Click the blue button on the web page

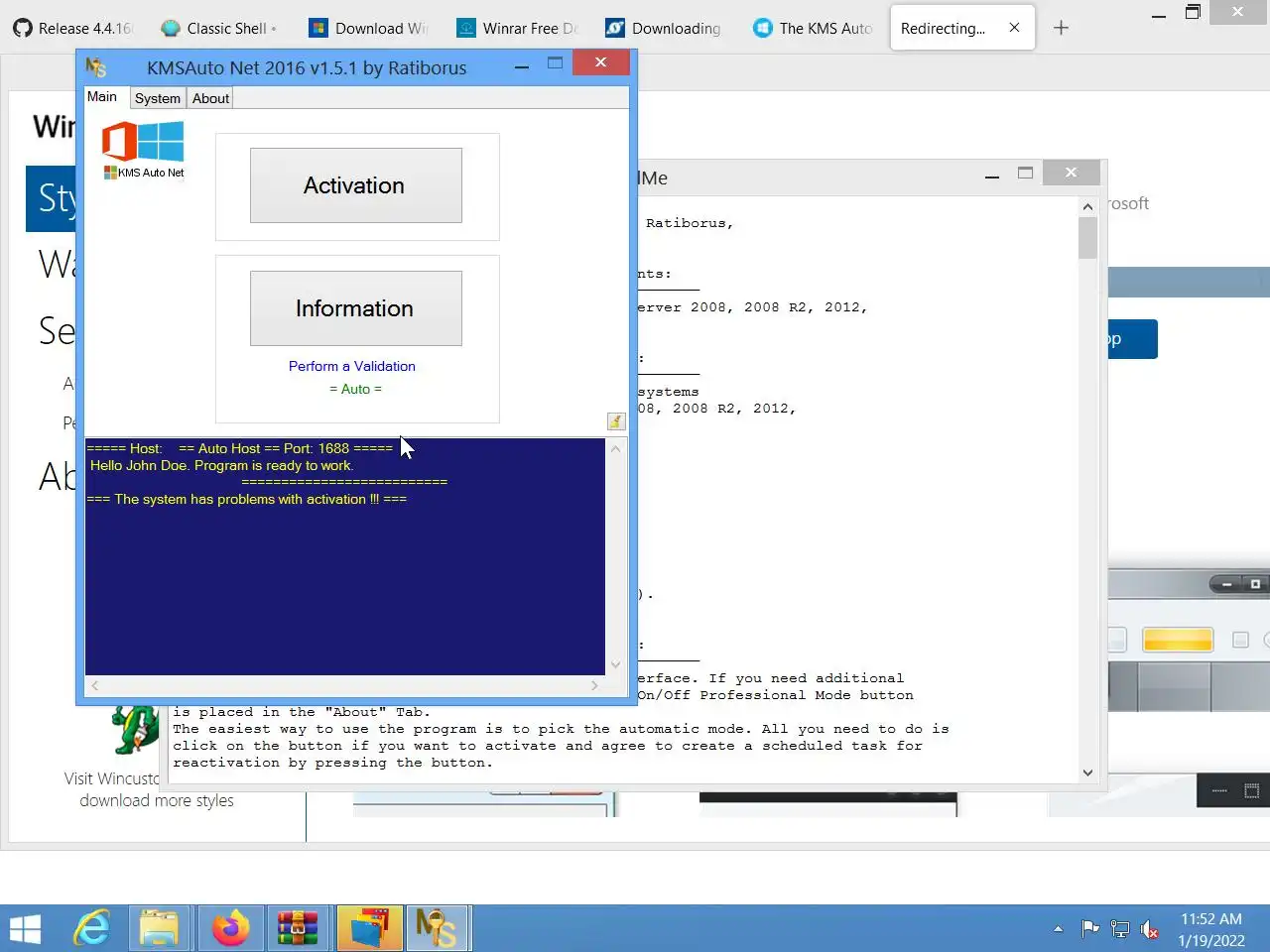coord(1132,339)
